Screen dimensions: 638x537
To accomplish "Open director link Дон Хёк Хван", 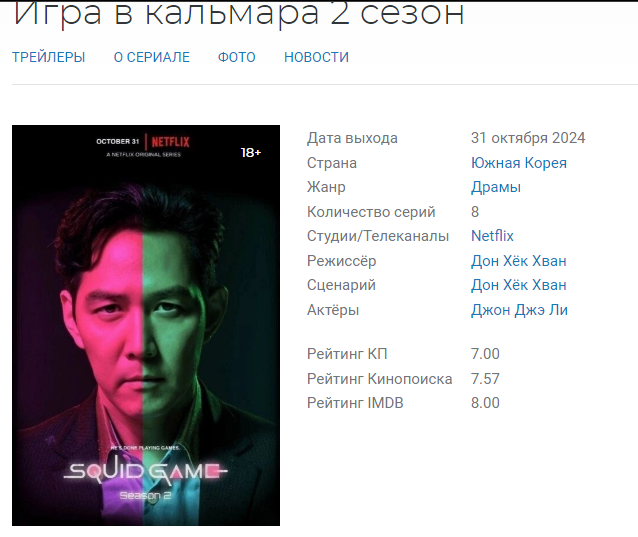I will 519,261.
